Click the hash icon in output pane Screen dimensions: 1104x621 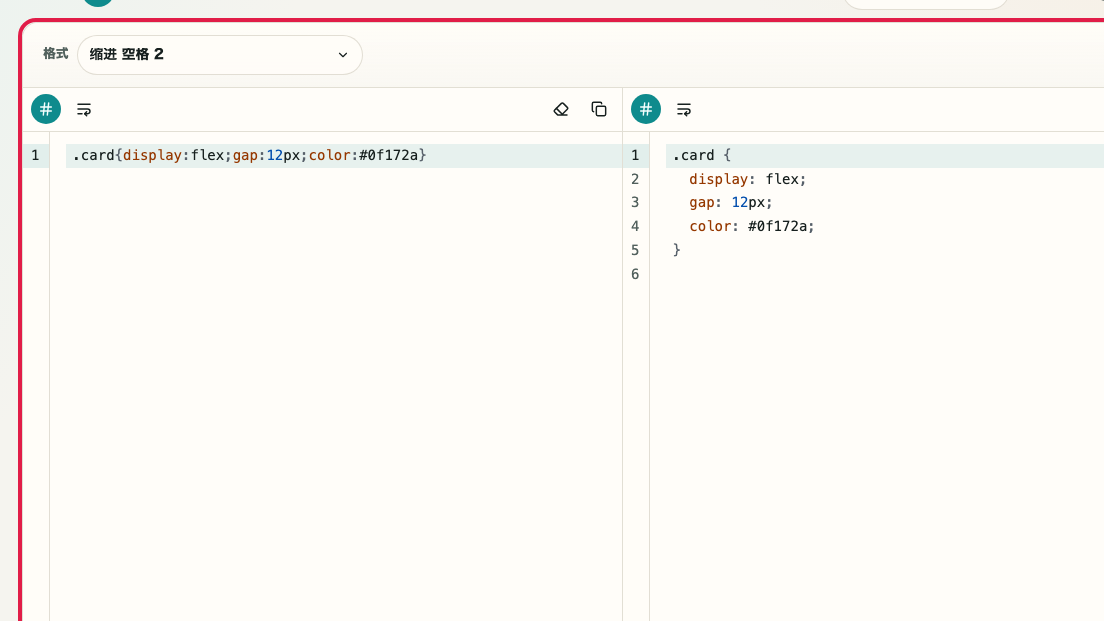point(646,109)
